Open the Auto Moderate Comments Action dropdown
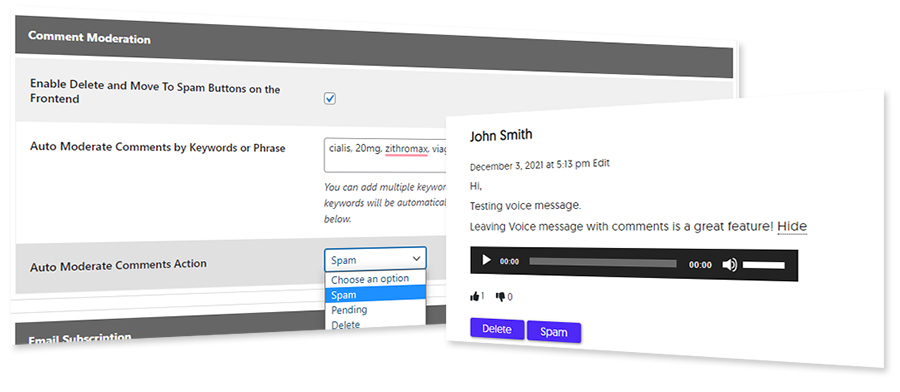This screenshot has height=392, width=900. (x=375, y=259)
